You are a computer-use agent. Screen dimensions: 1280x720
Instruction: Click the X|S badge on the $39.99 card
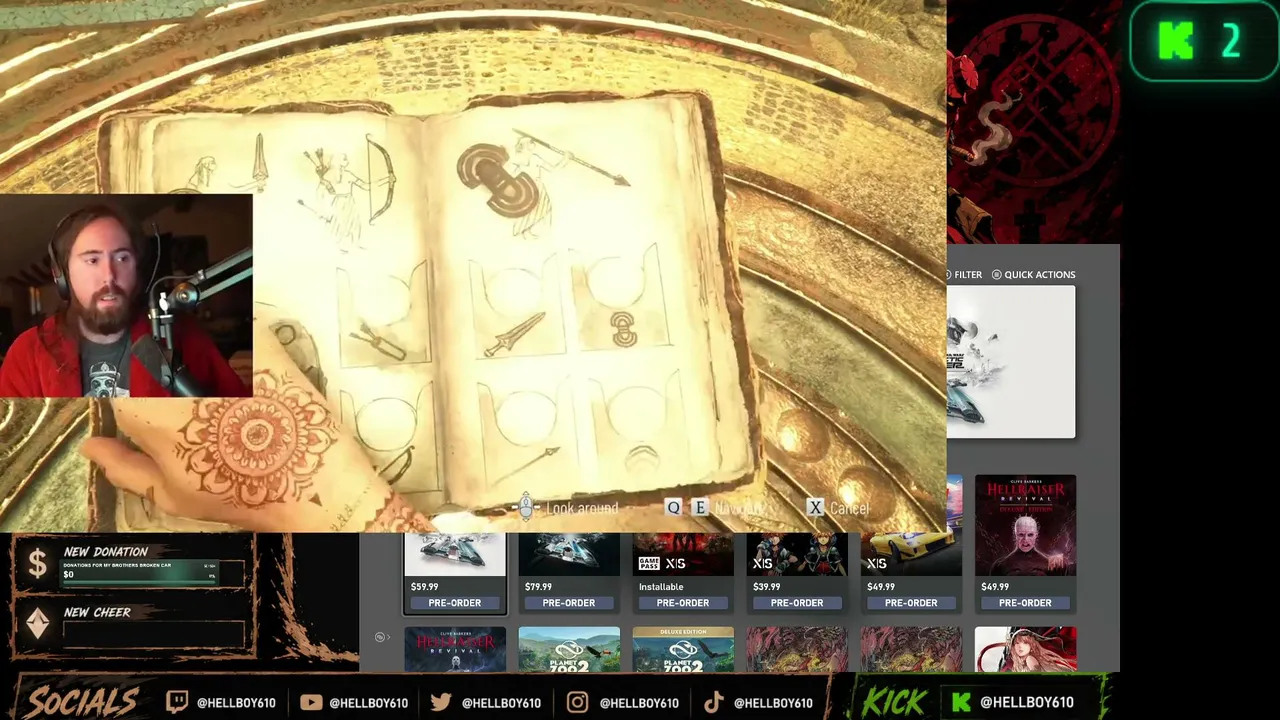pyautogui.click(x=763, y=564)
